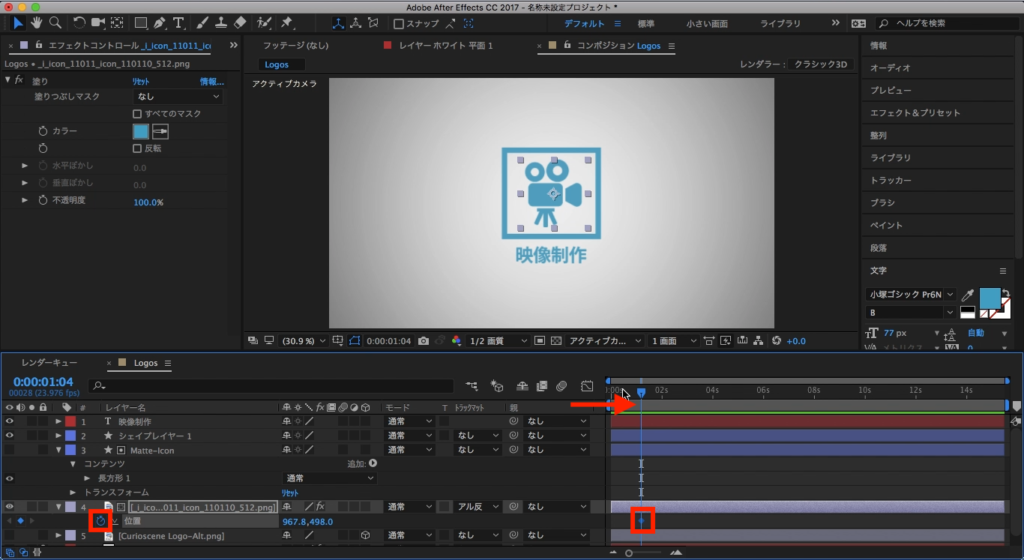1024x560 pixels.
Task: Expand the トランスフォーム property group
Action: [73, 492]
